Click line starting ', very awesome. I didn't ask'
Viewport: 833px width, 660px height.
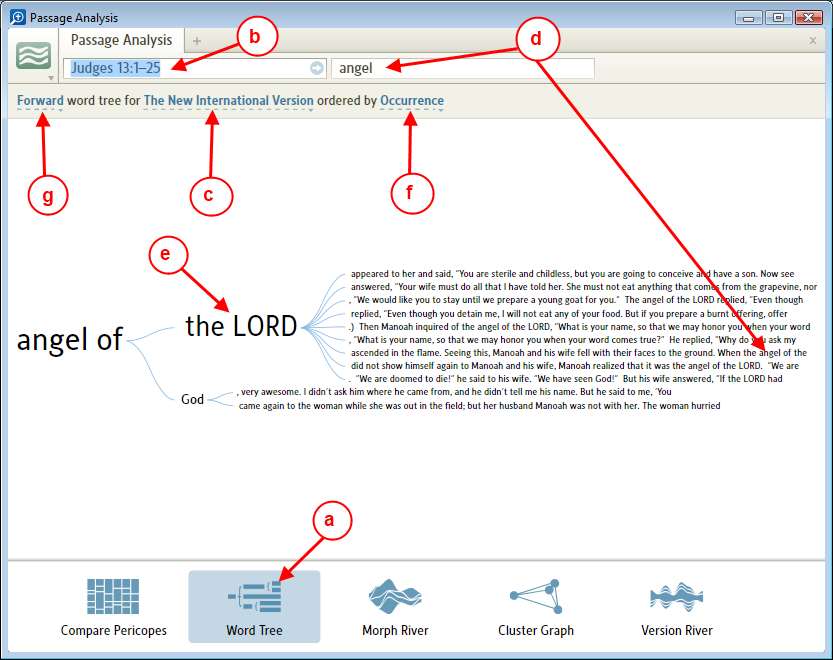coord(454,392)
